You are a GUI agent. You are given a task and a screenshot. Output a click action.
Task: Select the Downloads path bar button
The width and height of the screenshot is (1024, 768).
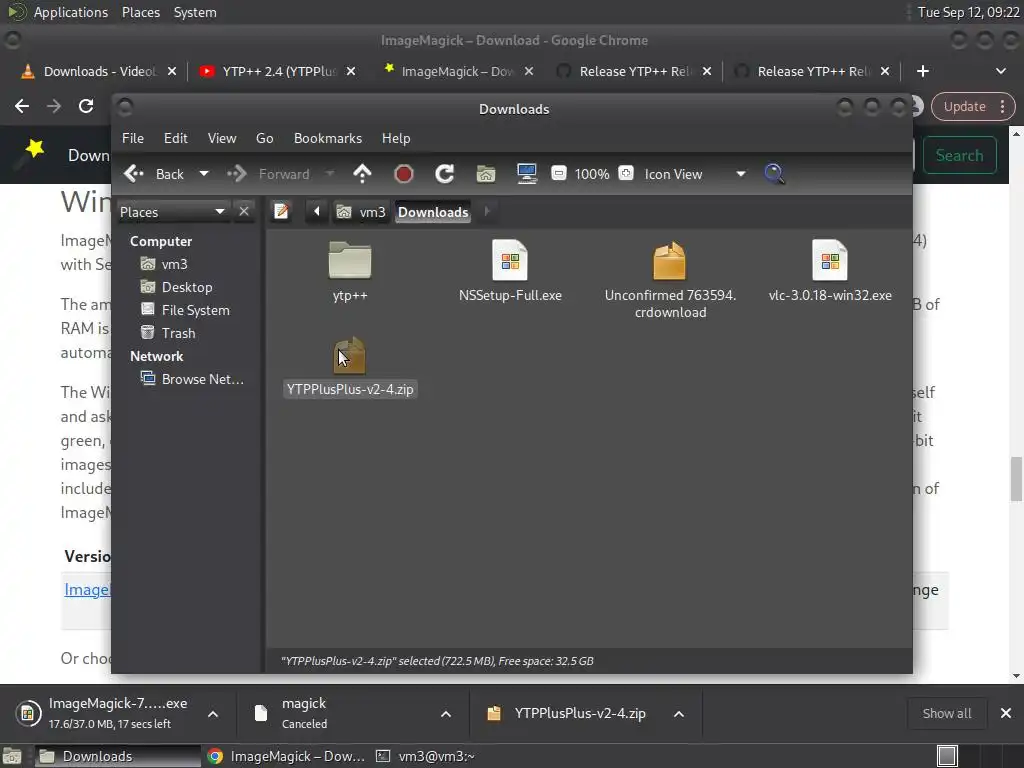(433, 212)
